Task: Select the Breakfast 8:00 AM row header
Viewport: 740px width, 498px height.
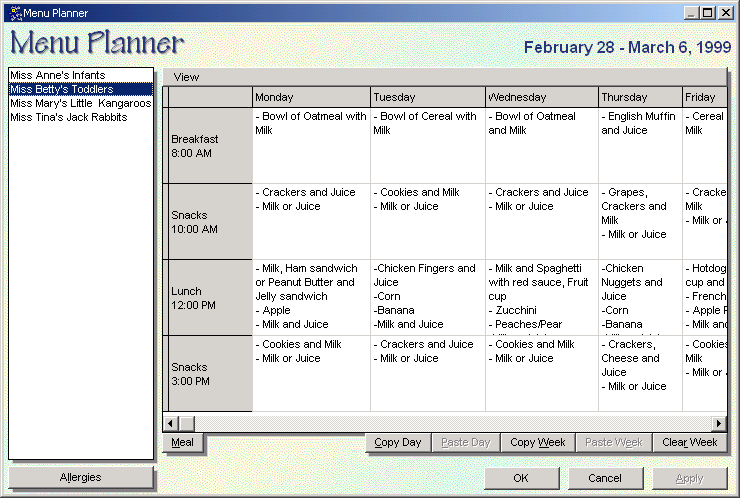Action: point(207,146)
